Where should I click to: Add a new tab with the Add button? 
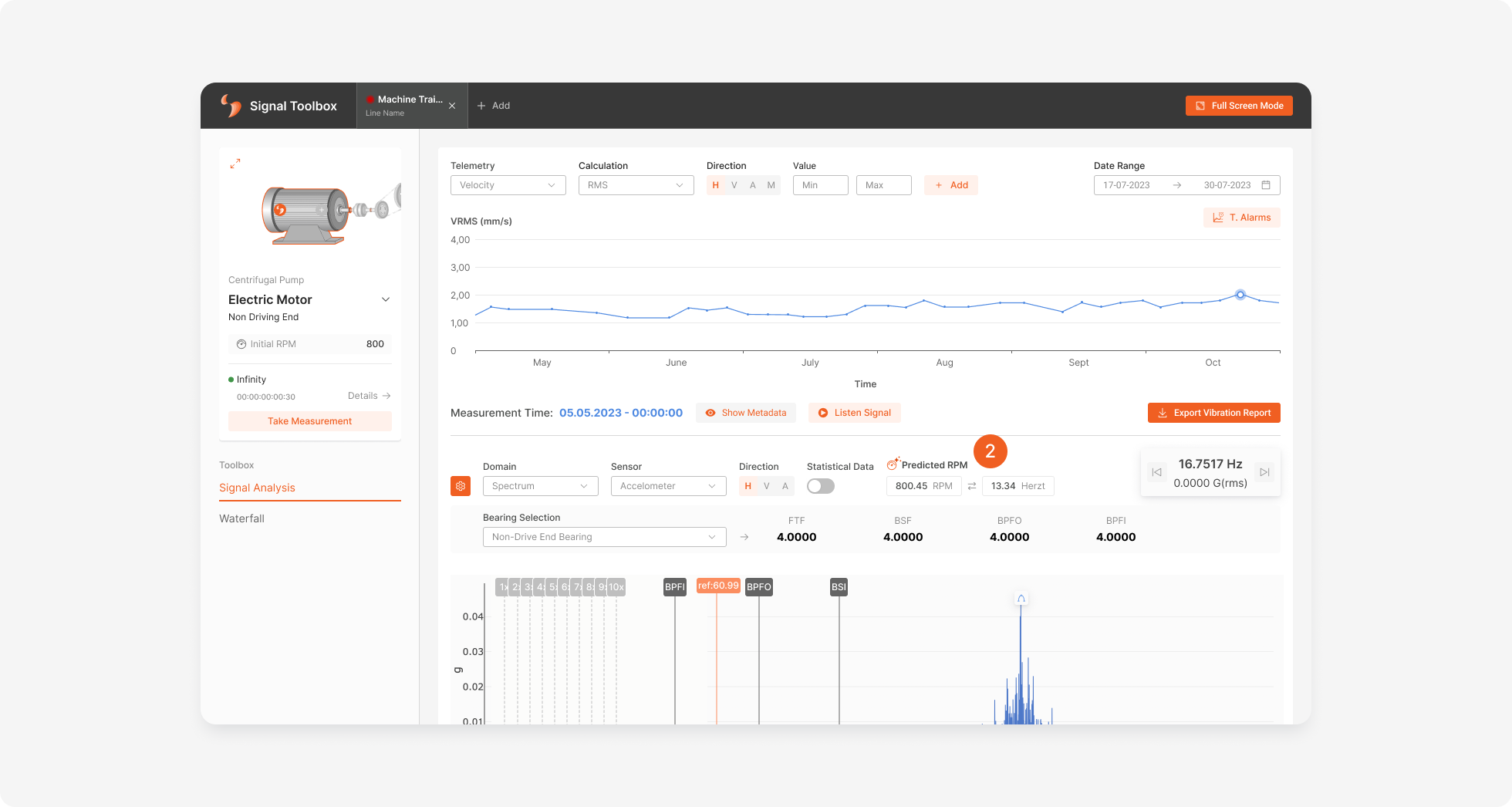click(494, 106)
